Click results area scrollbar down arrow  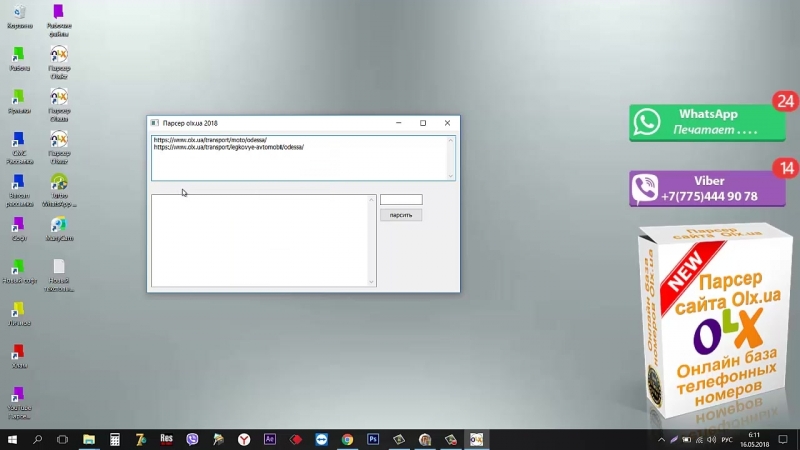pyautogui.click(x=371, y=282)
